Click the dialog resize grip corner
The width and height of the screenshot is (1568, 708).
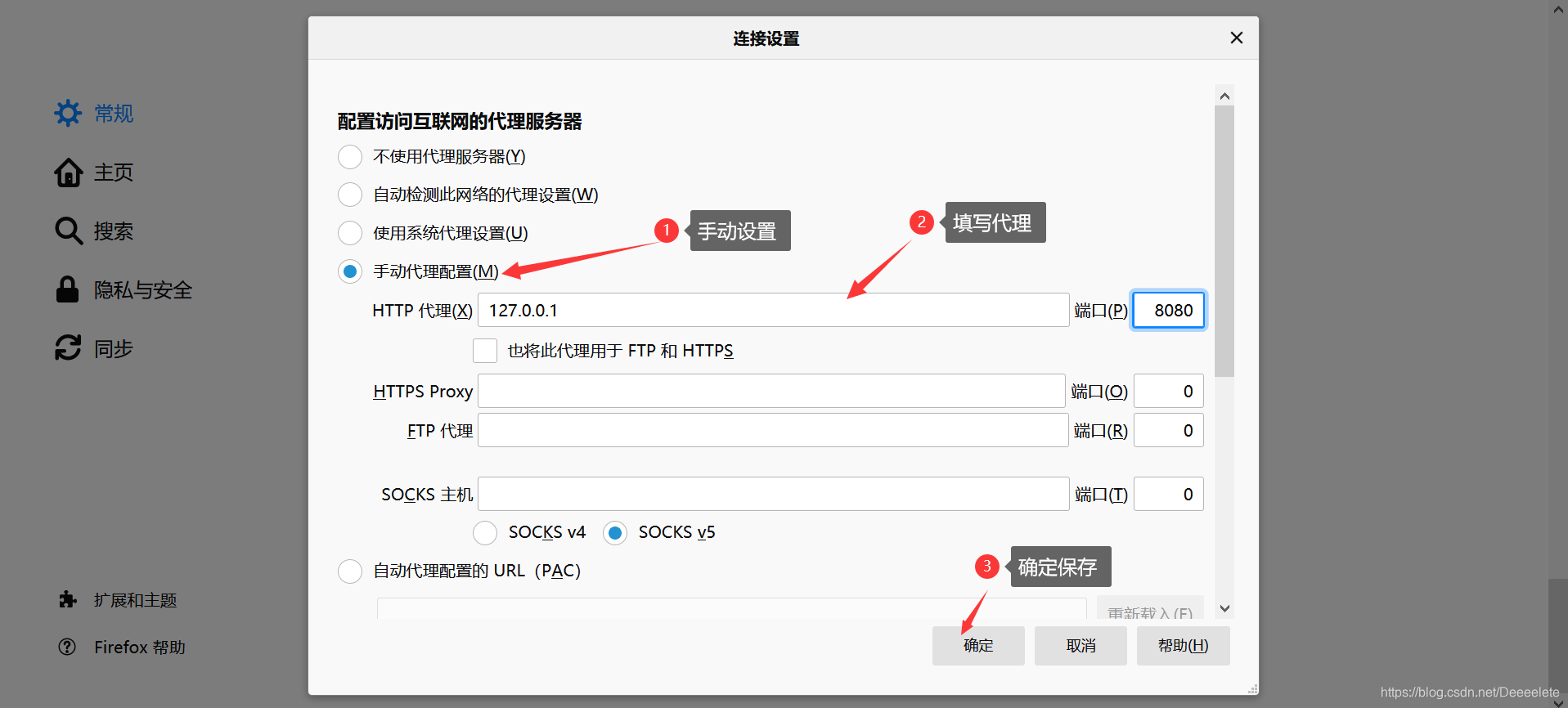tap(1252, 689)
